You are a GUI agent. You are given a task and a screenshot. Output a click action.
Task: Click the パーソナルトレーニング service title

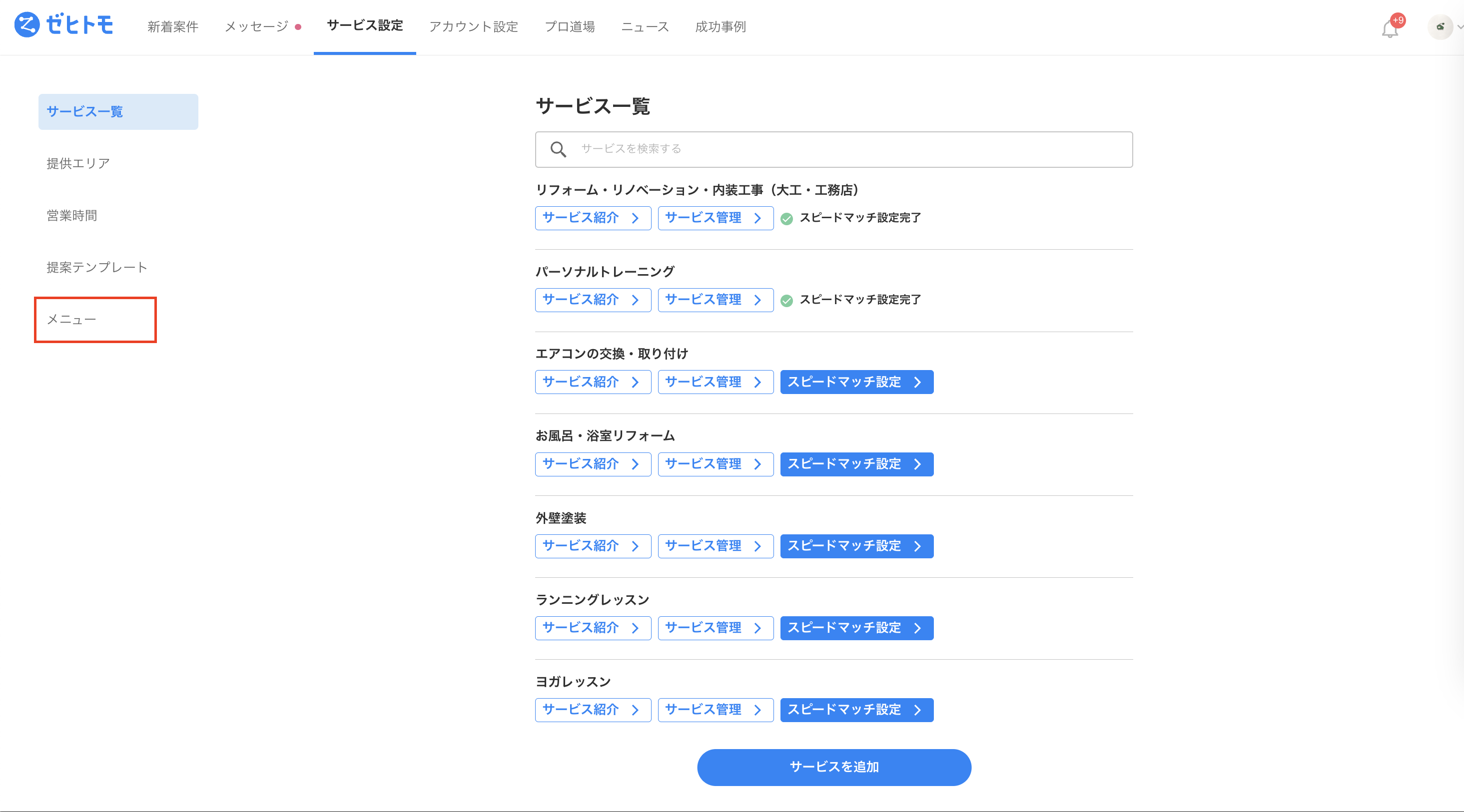(605, 272)
